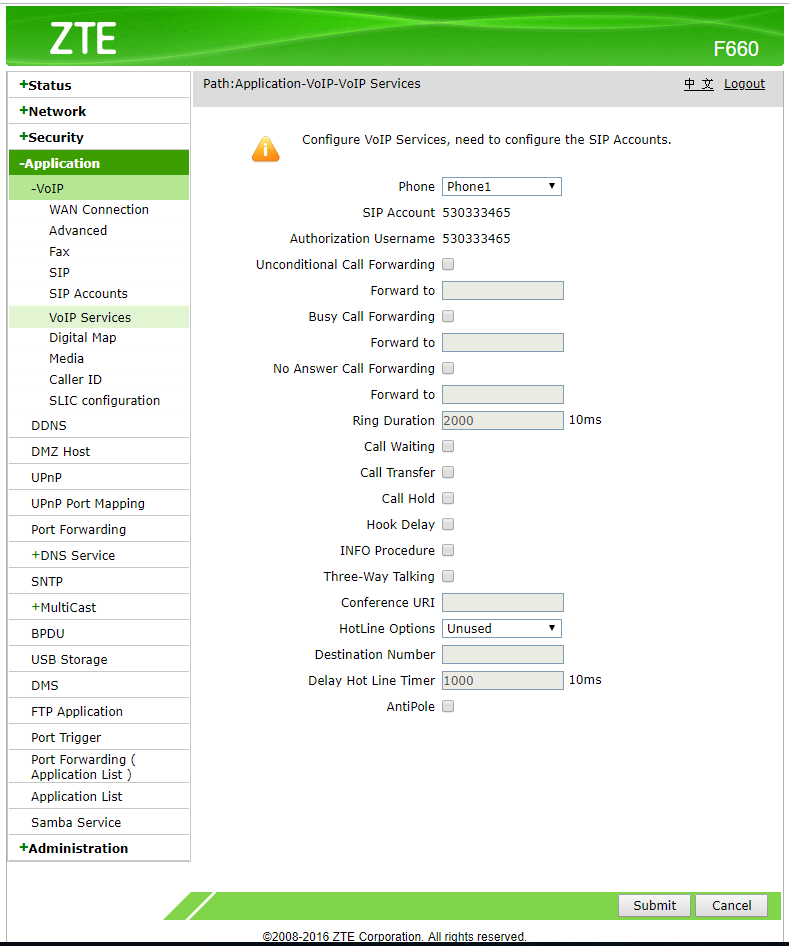
Task: Click the Cancel button
Action: [x=731, y=905]
